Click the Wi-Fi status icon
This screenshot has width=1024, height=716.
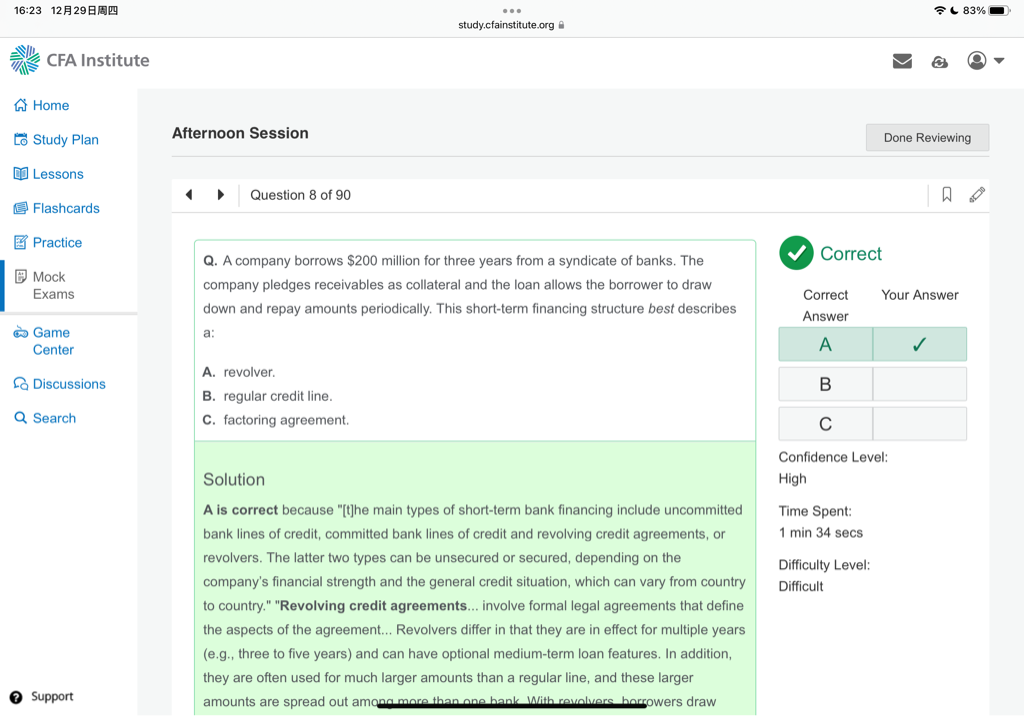[940, 10]
